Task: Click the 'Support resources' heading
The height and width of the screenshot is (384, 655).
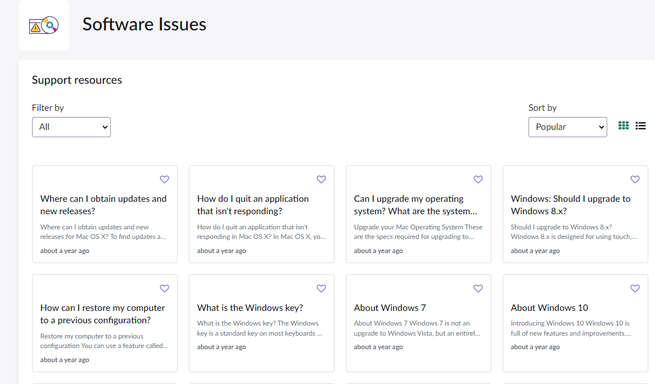Action: pyautogui.click(x=77, y=80)
